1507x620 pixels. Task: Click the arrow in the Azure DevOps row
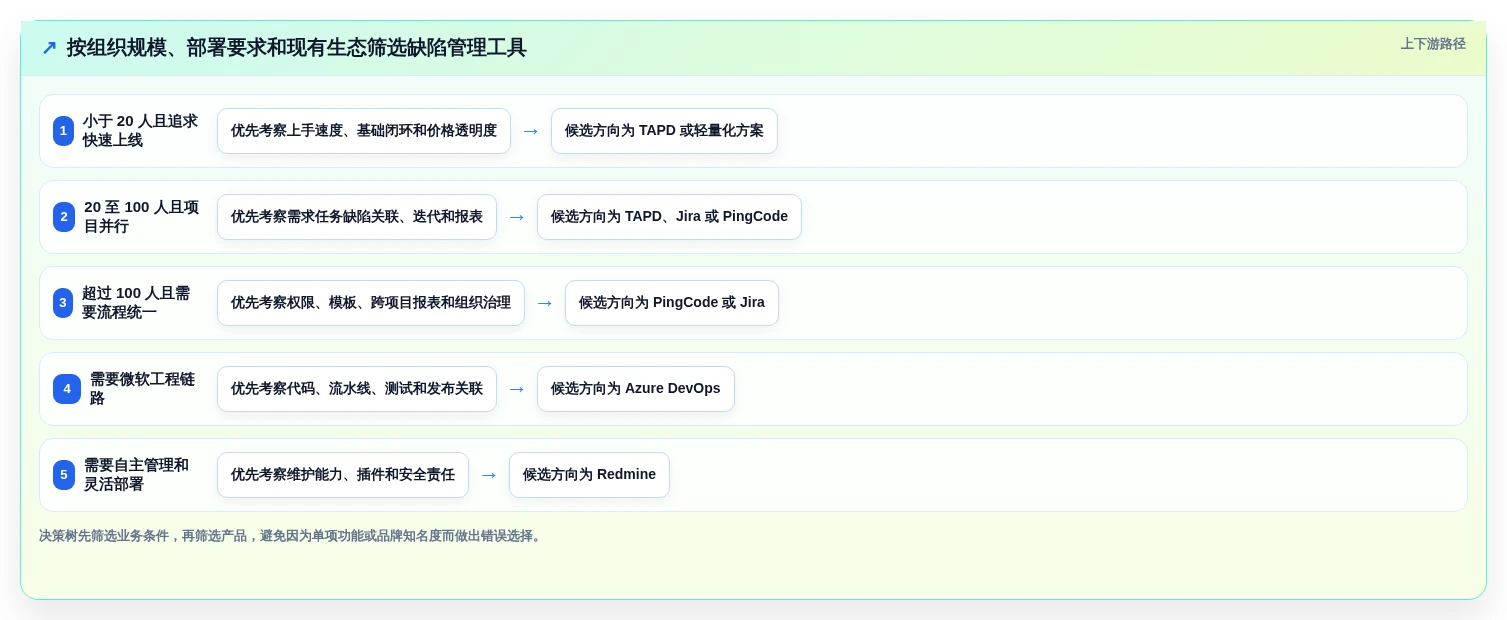coord(517,389)
